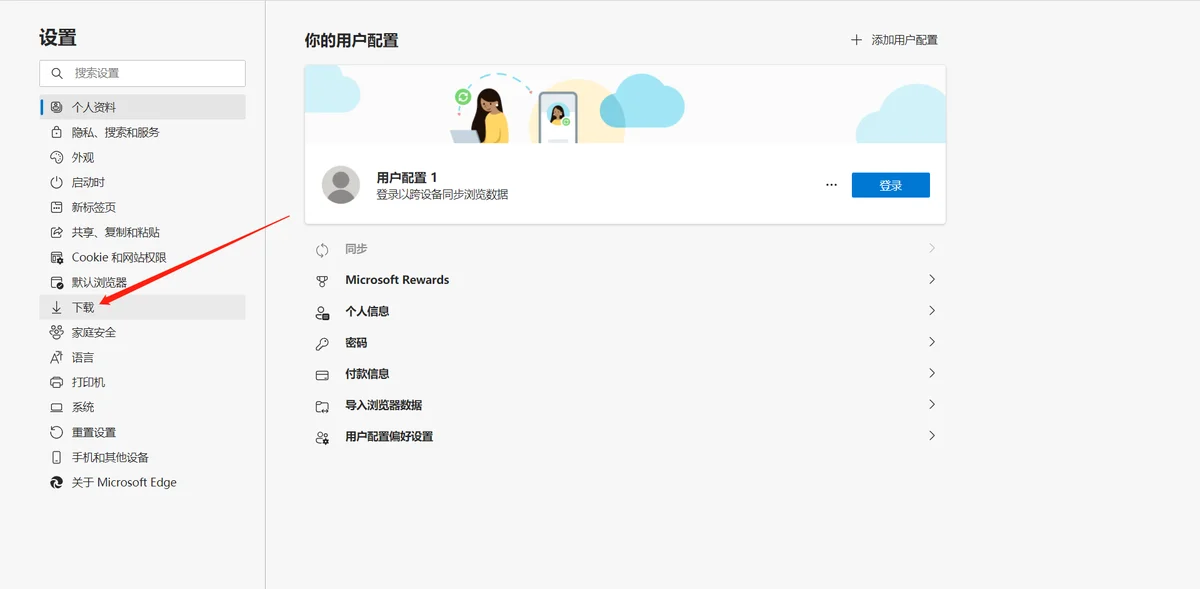Click the lock icon for 隐私、搜索和服务

57,132
